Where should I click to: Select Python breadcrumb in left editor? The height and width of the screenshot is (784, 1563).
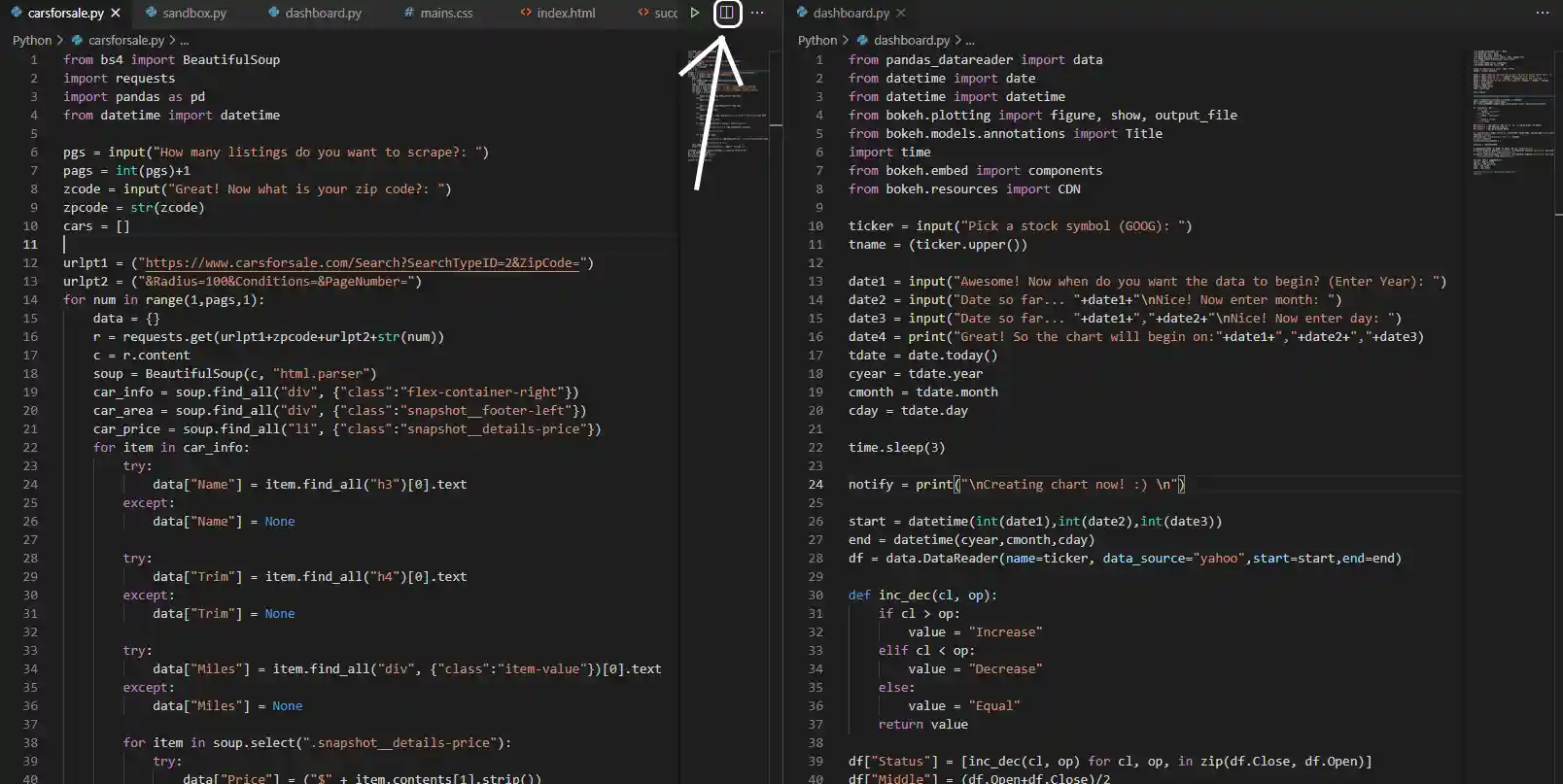(32, 40)
